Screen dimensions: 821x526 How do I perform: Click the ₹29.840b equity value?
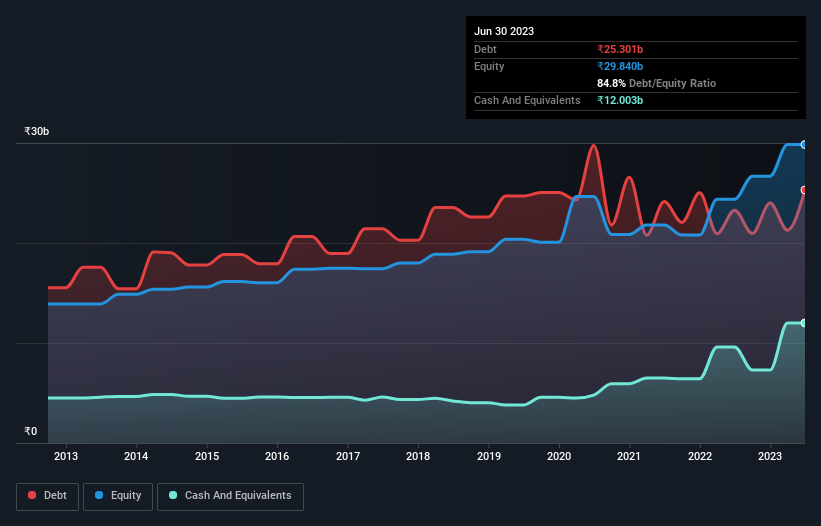(620, 66)
